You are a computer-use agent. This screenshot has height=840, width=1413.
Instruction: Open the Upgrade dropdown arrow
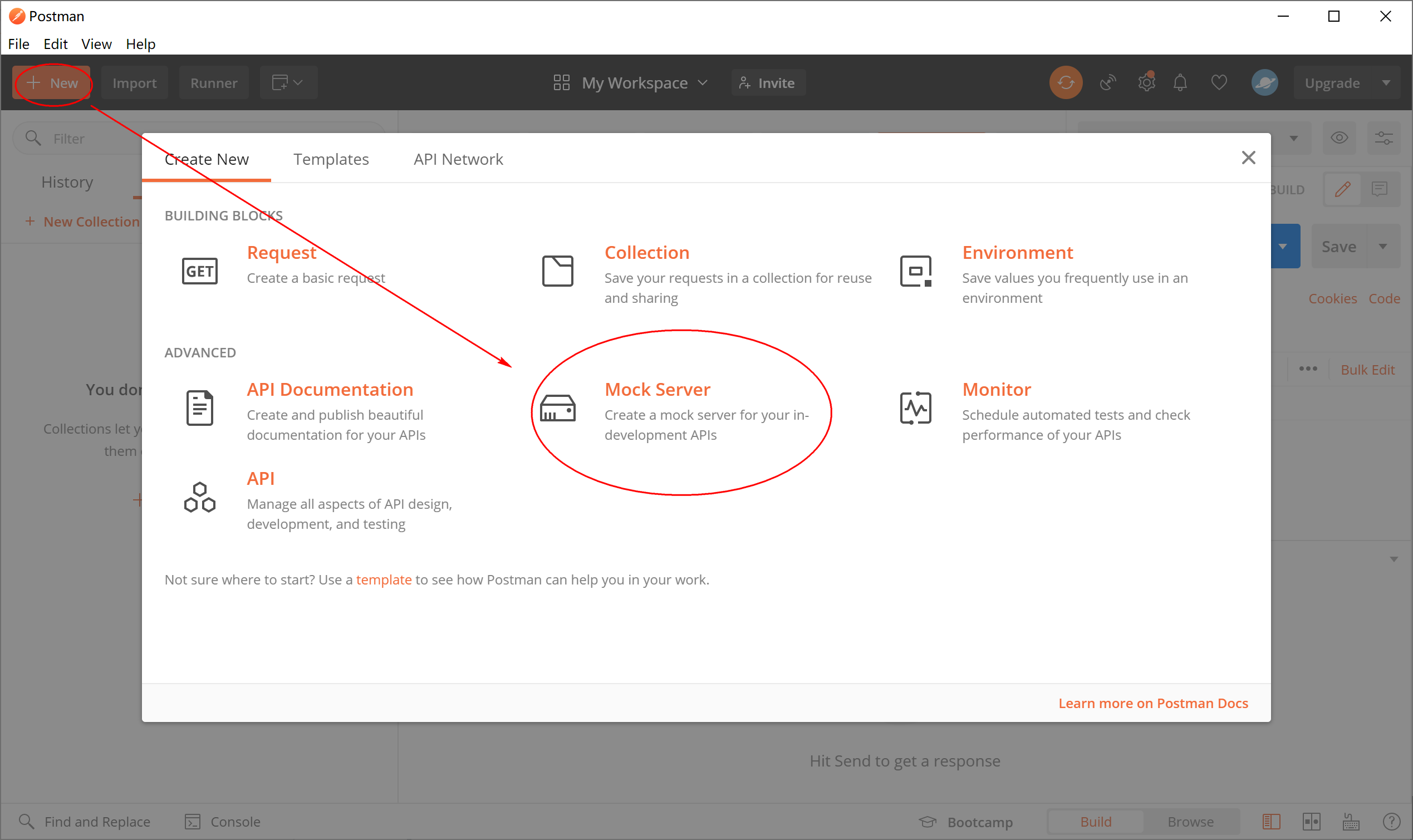point(1385,82)
